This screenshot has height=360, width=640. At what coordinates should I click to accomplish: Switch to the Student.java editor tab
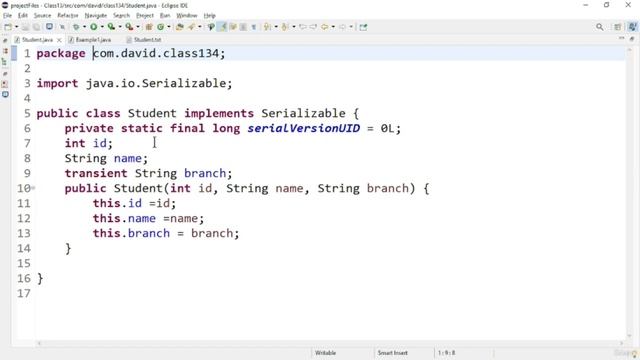click(37, 40)
